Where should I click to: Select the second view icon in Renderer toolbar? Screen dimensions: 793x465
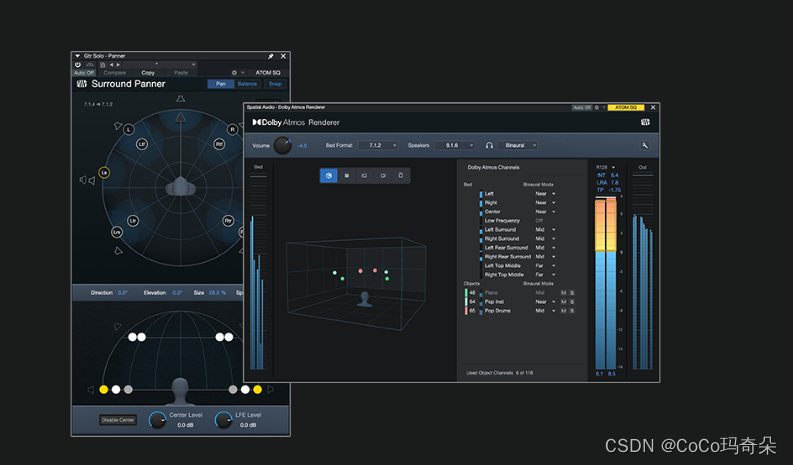pos(346,176)
